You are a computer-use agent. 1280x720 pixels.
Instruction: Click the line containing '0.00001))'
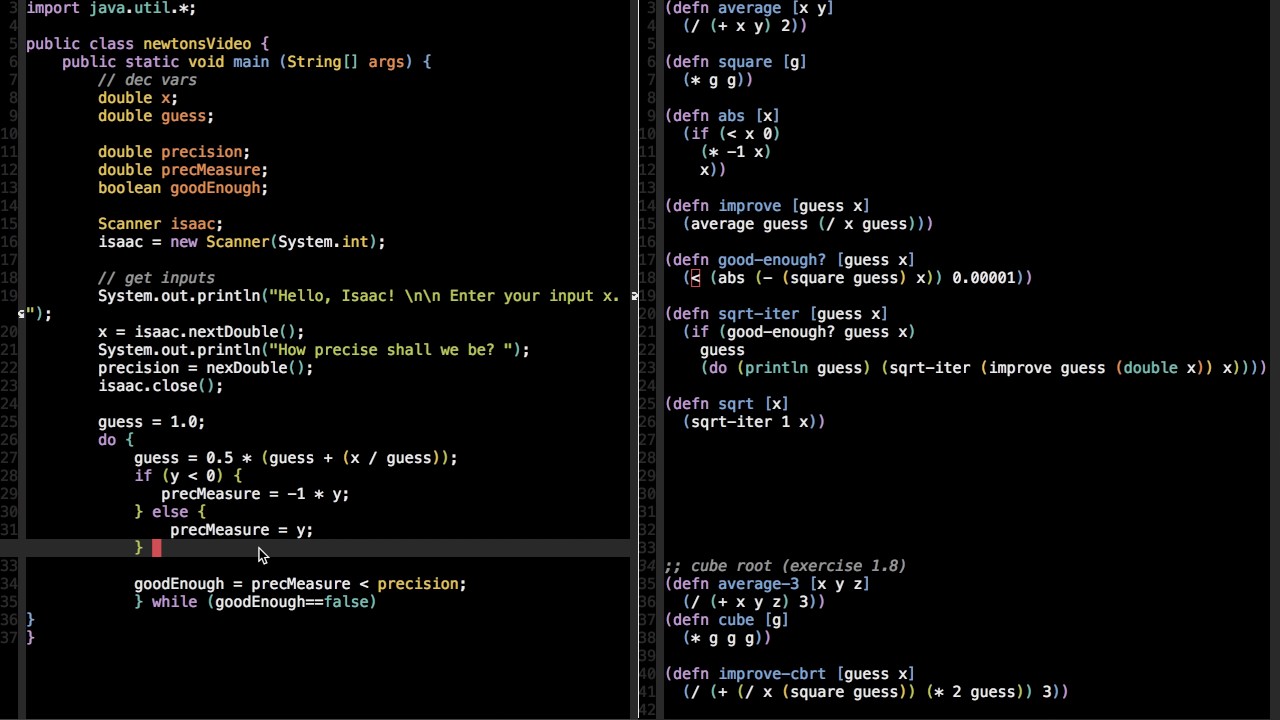[x=858, y=278]
